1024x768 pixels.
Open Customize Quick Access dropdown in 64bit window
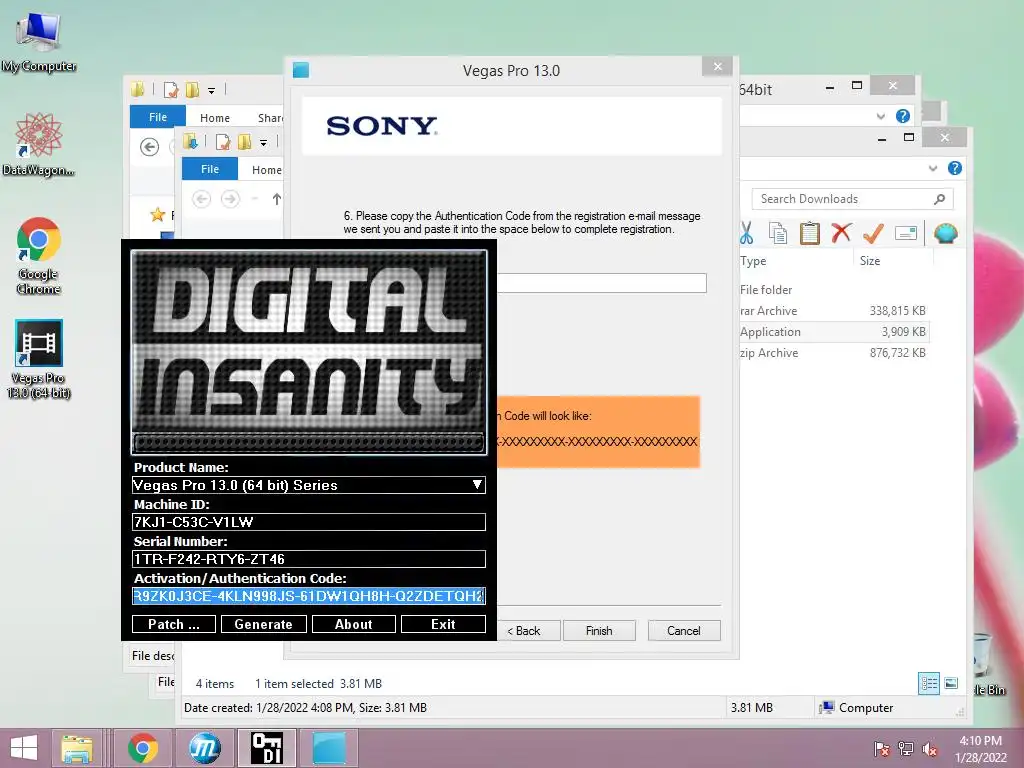pyautogui.click(x=212, y=90)
